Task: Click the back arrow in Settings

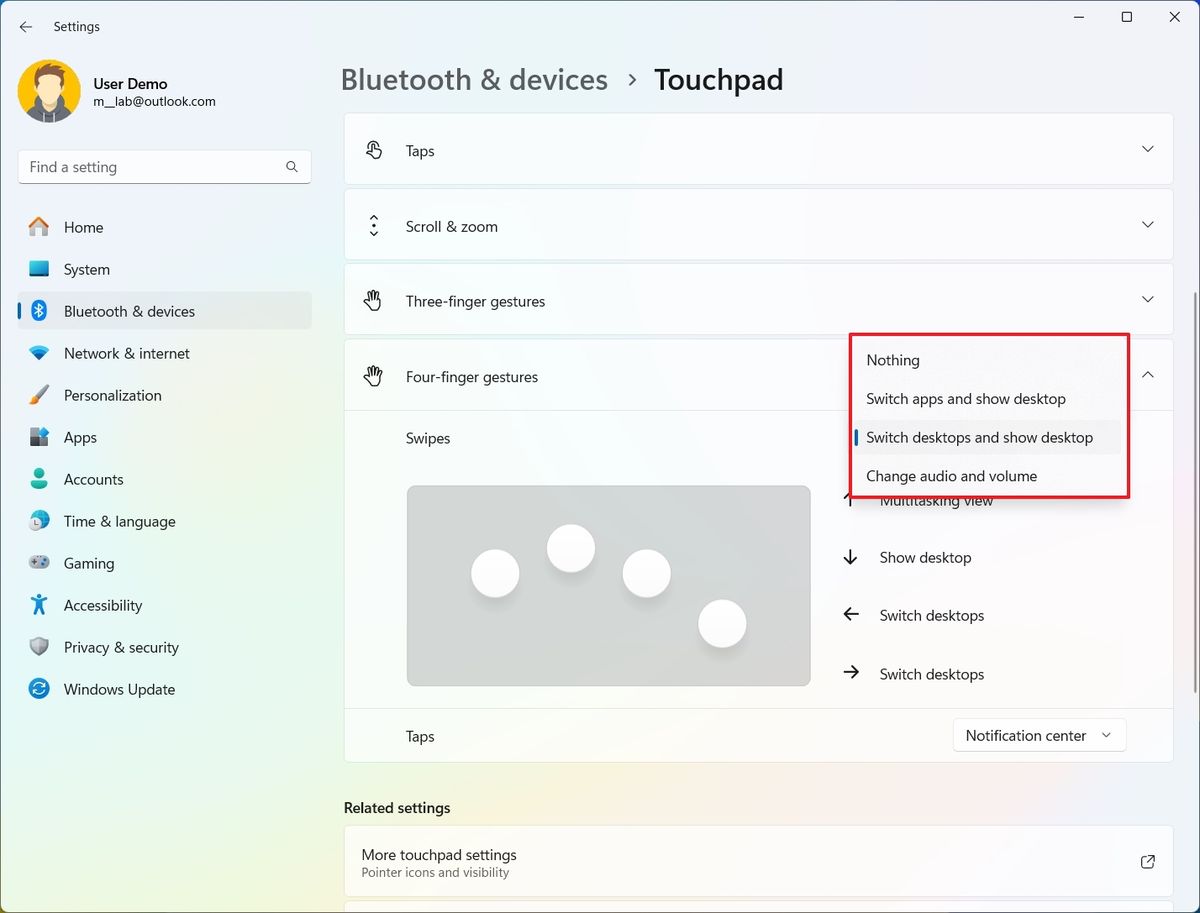Action: (25, 27)
